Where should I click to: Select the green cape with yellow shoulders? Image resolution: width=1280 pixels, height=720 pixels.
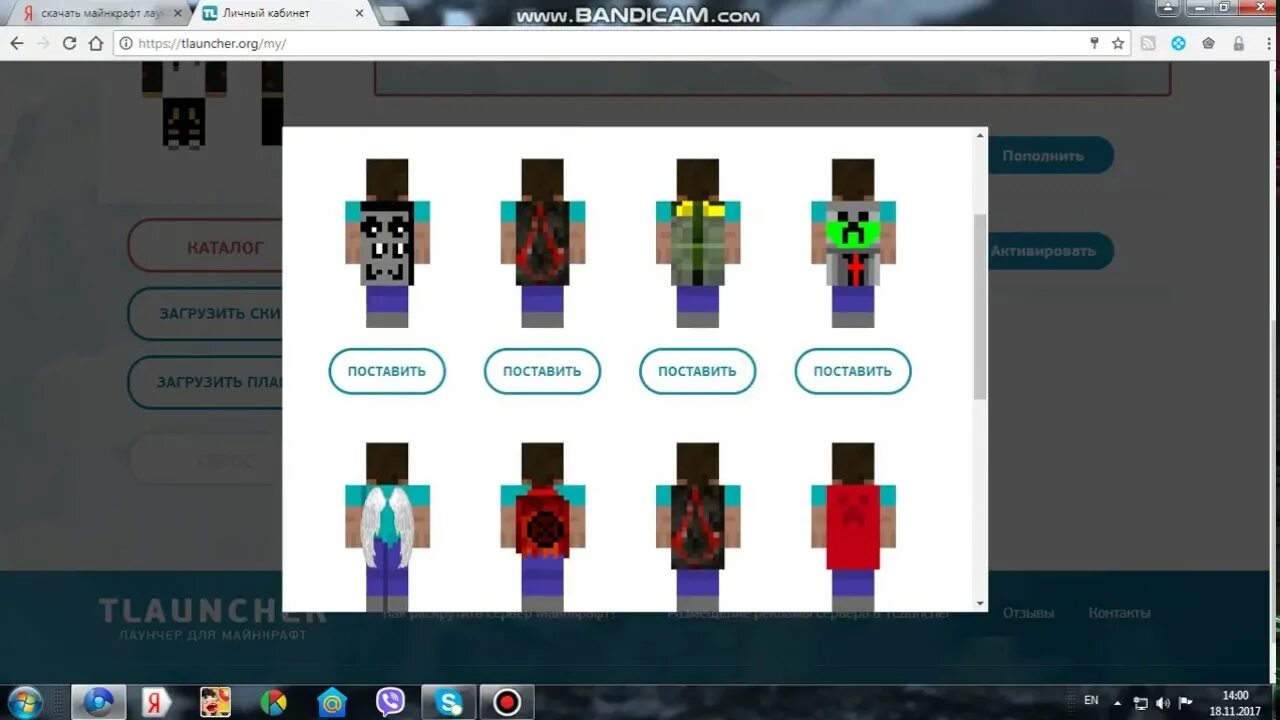click(698, 243)
